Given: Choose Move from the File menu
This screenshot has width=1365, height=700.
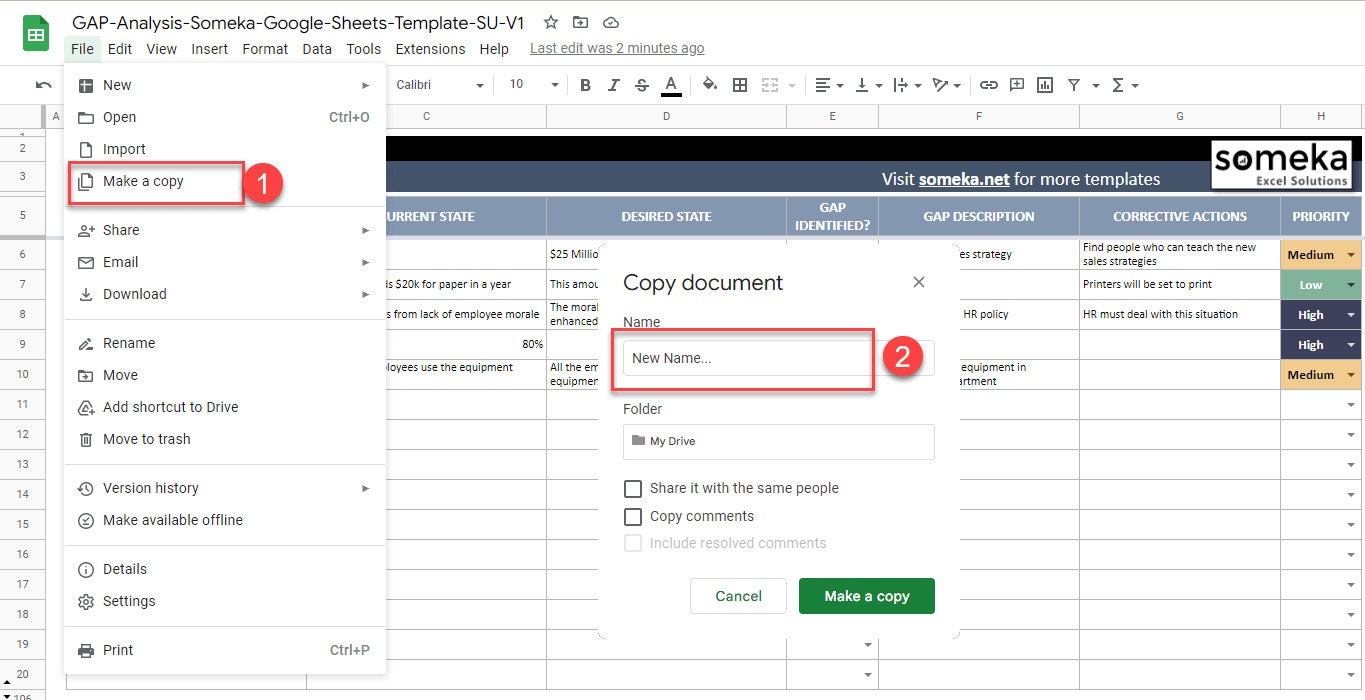Looking at the screenshot, I should coord(225,375).
